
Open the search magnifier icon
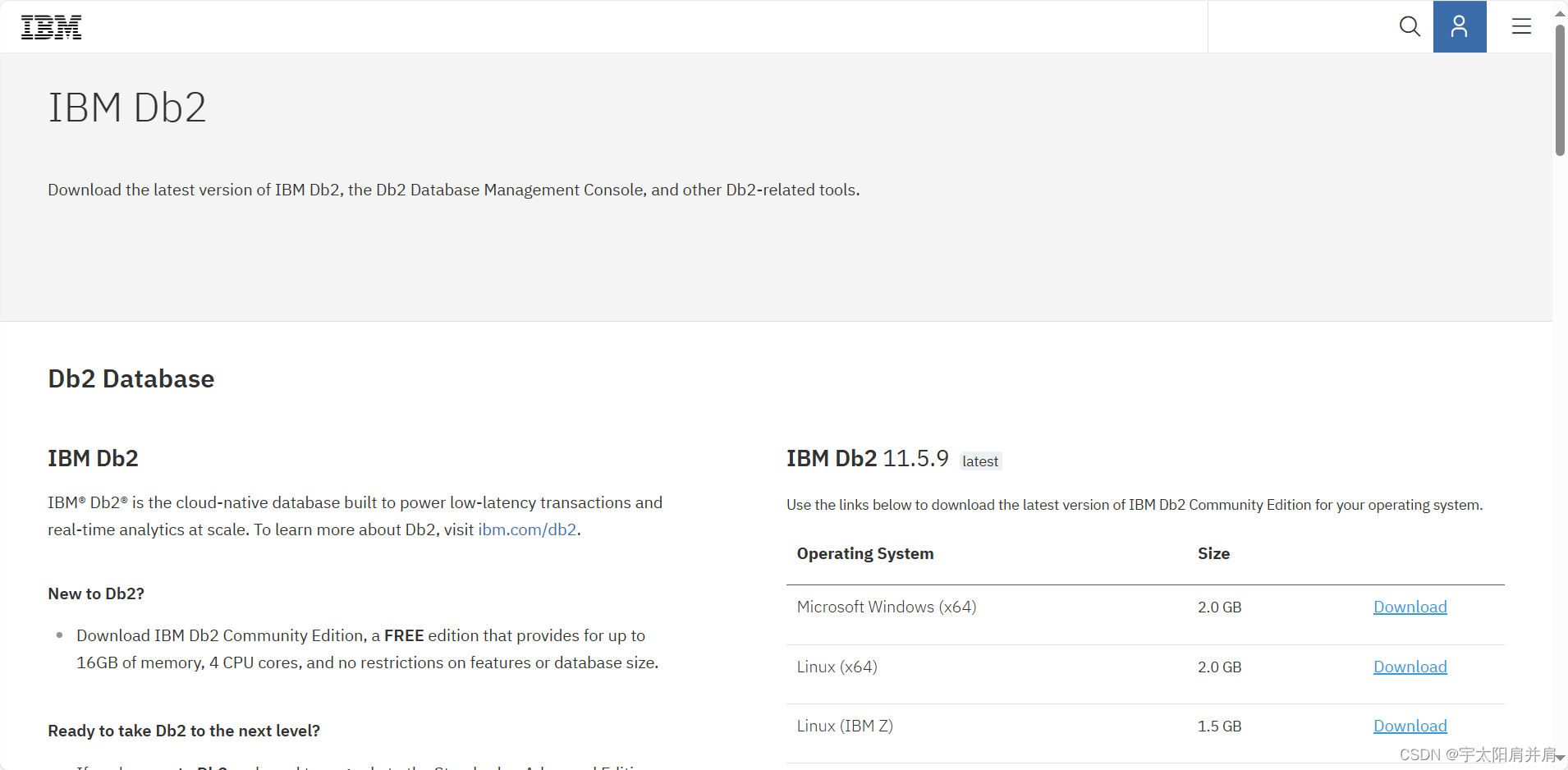1410,26
